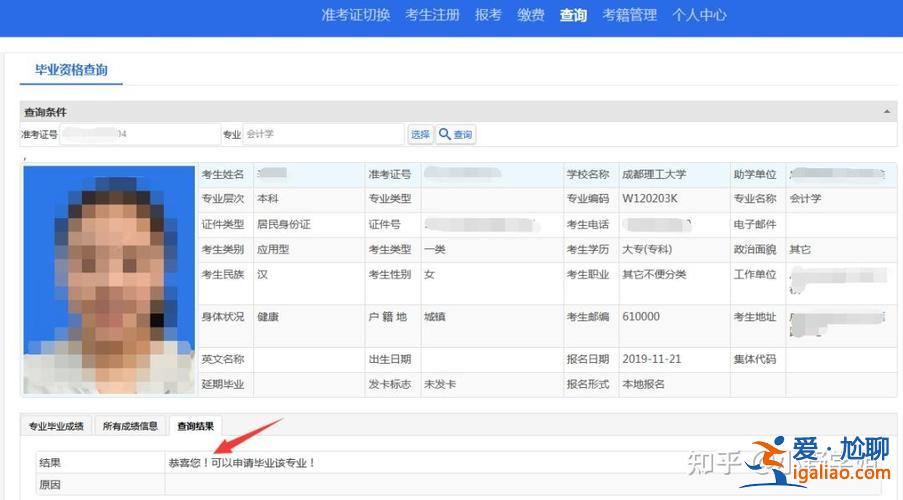Switch to the 专业毕业成绩 tab
903x500 pixels.
(56, 426)
